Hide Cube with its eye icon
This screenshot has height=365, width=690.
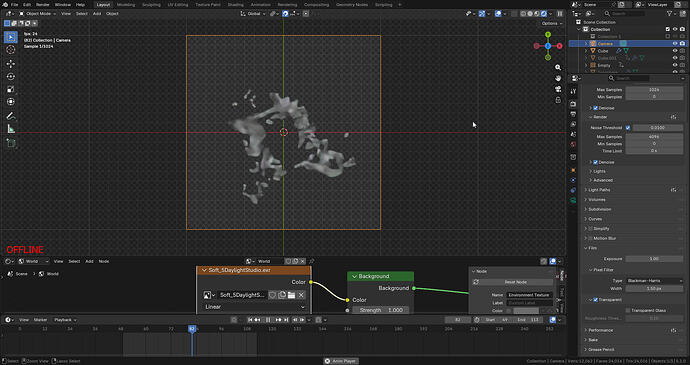point(675,51)
